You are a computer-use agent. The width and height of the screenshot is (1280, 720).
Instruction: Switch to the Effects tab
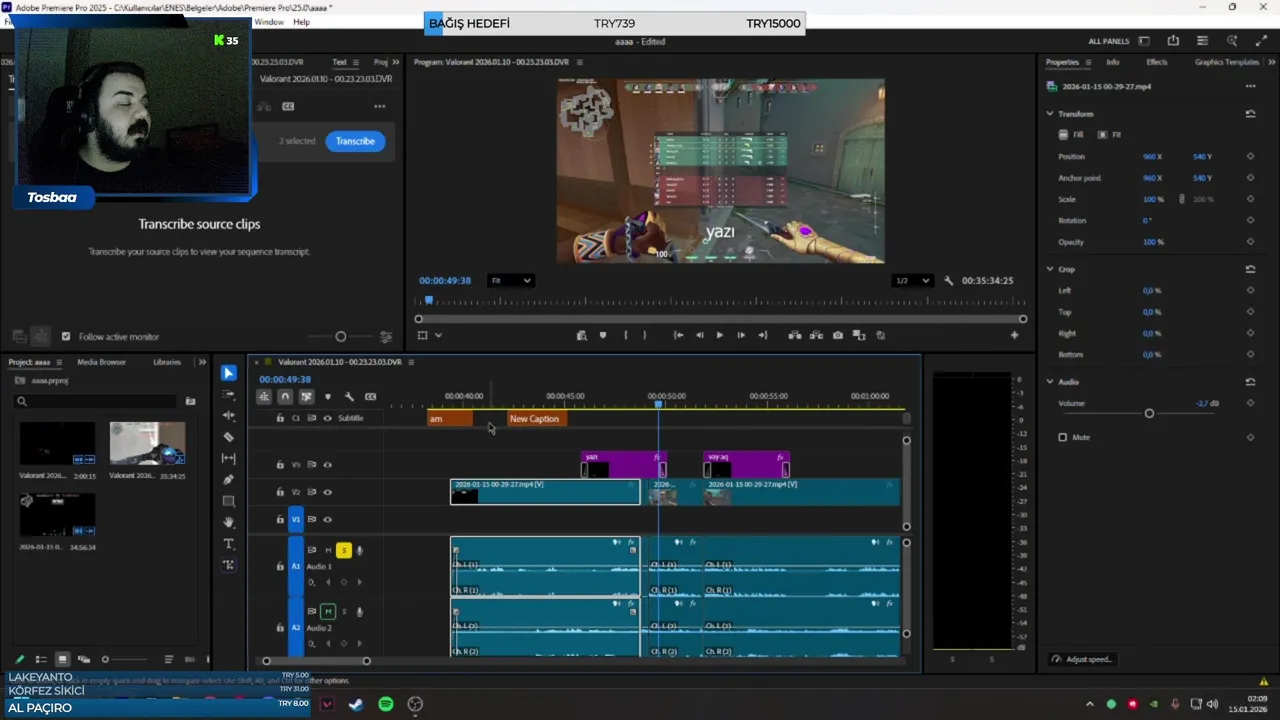[x=1156, y=62]
